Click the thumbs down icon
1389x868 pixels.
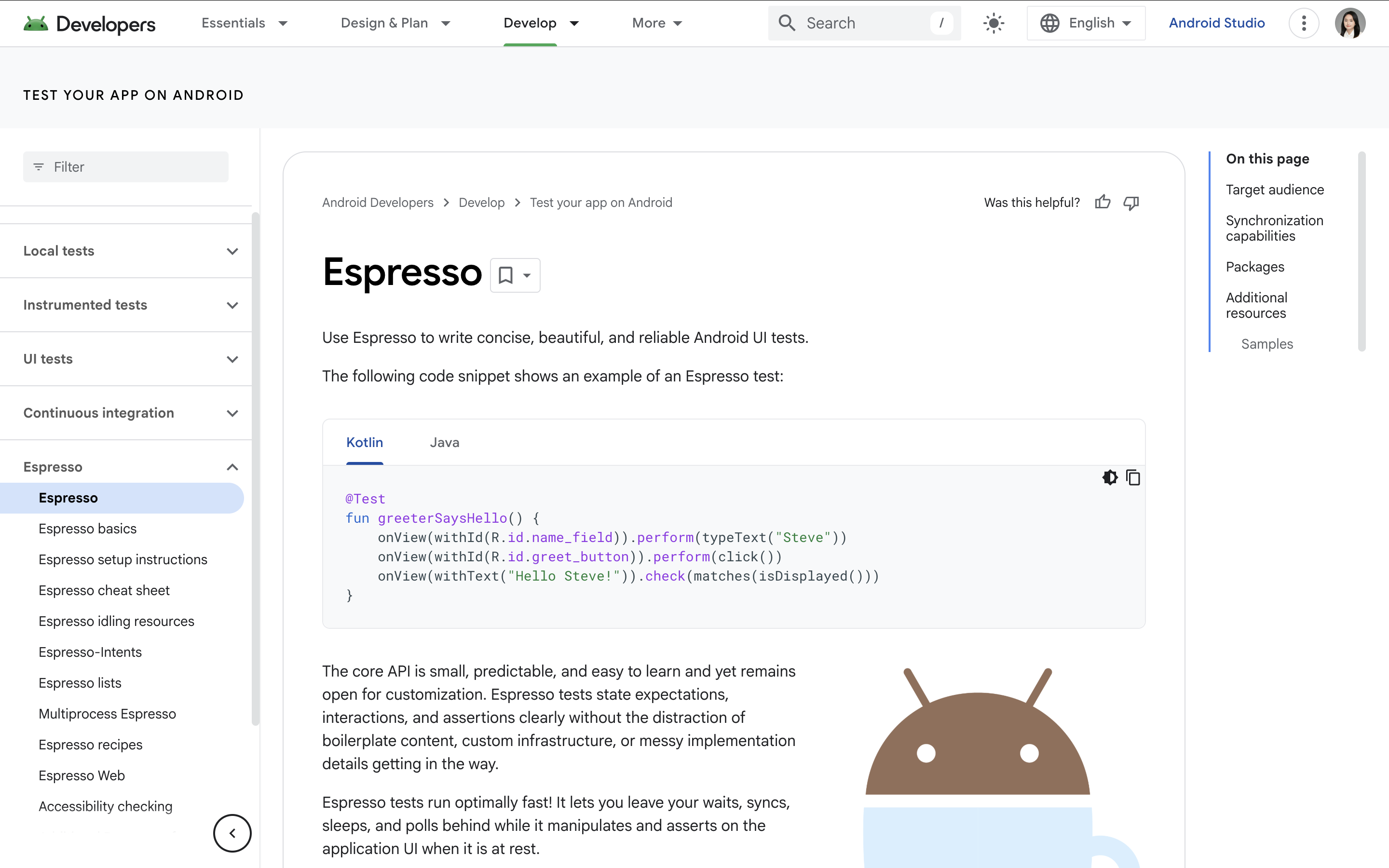click(x=1130, y=202)
